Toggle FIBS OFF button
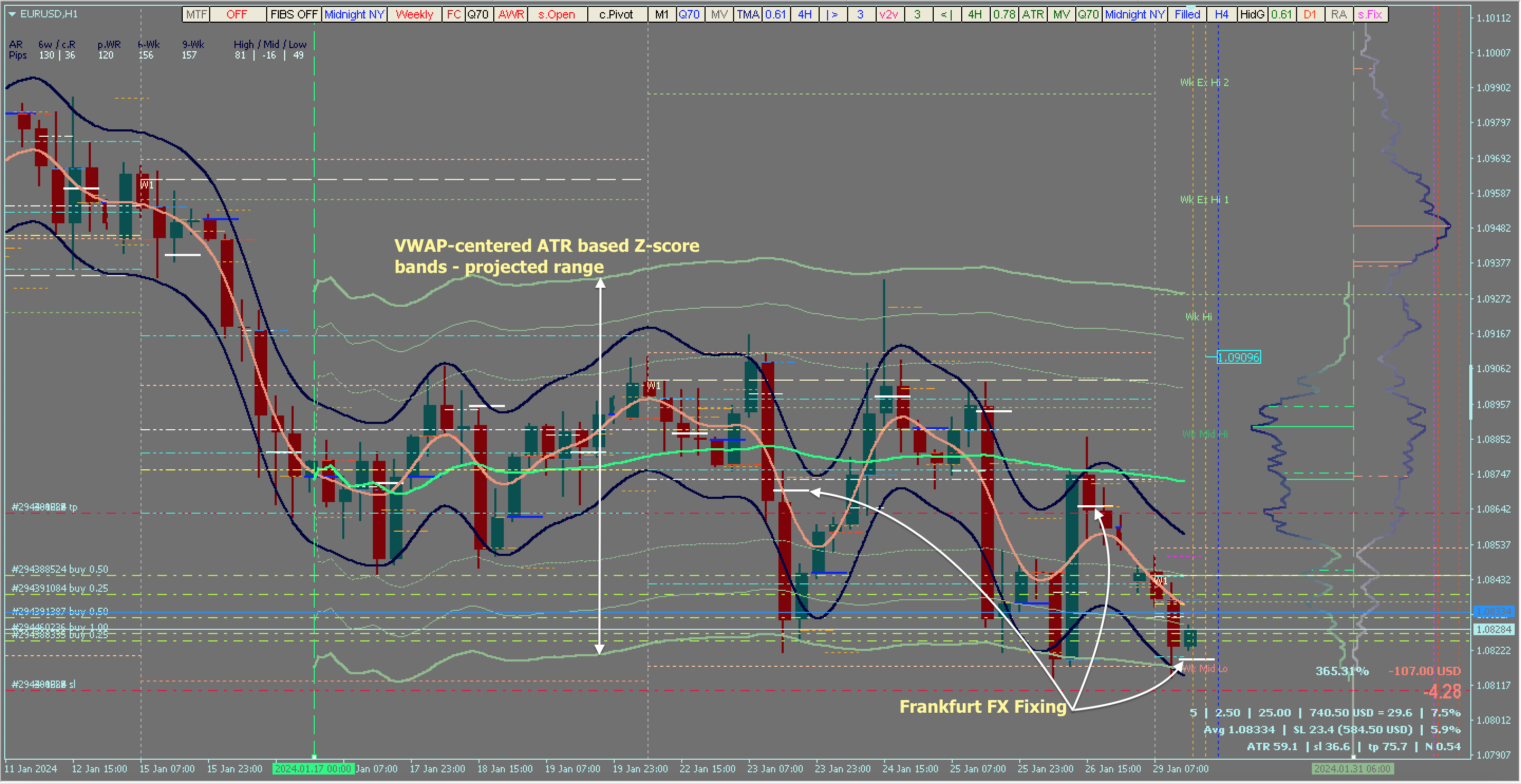The height and width of the screenshot is (784, 1521). pos(294,14)
